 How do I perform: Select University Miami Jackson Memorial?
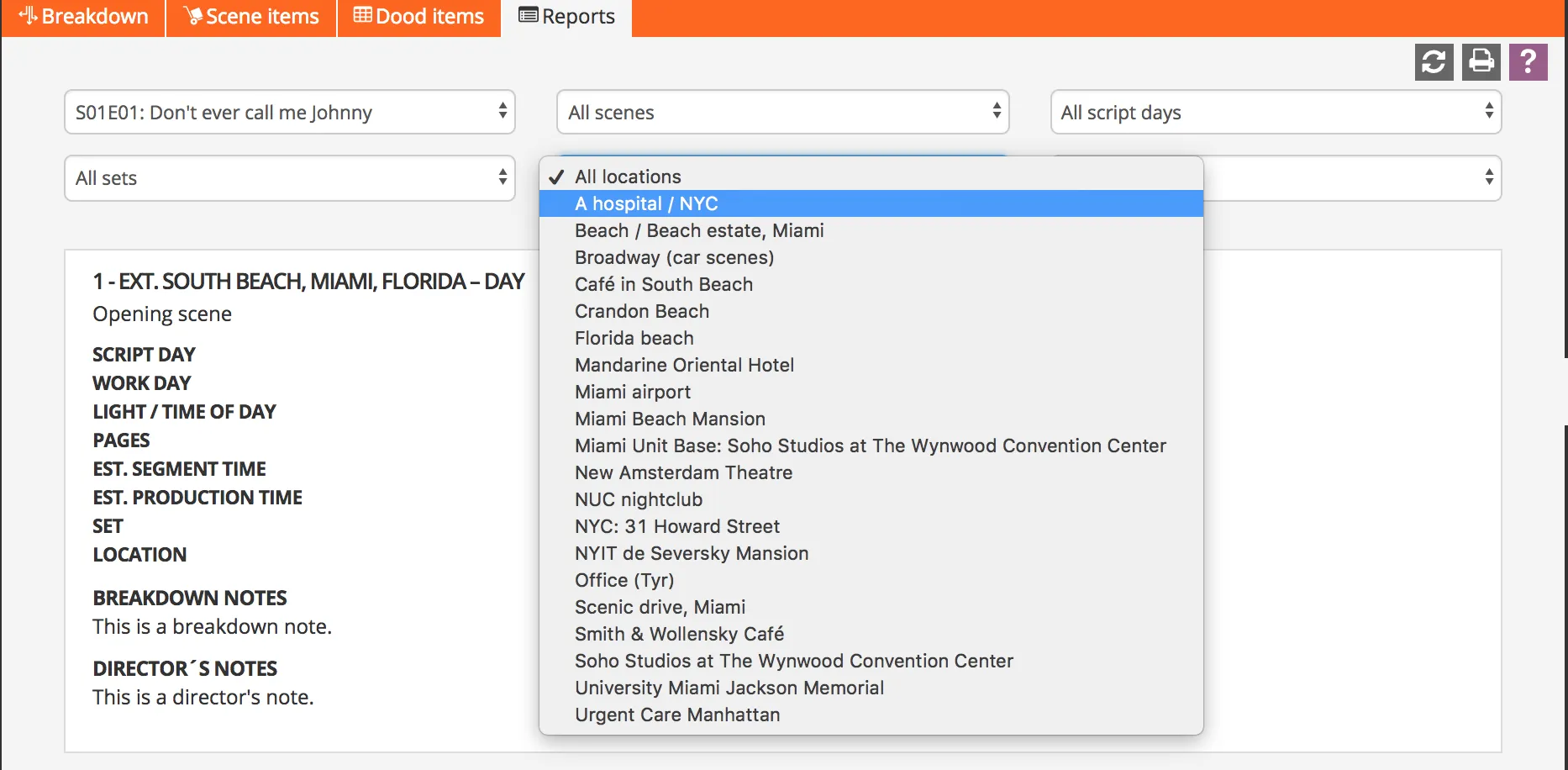pos(871,688)
